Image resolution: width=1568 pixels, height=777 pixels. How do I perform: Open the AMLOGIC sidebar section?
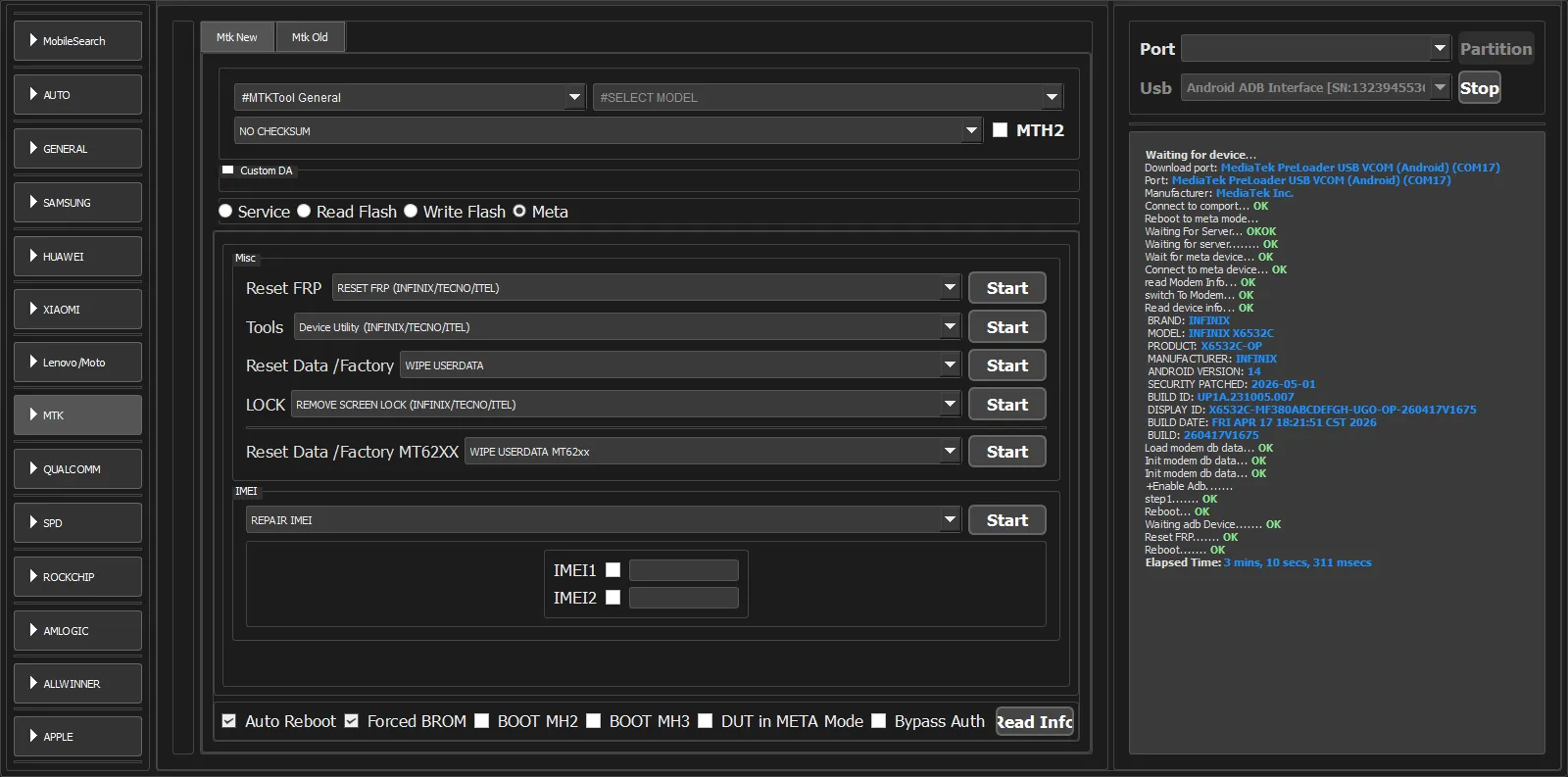tap(77, 631)
